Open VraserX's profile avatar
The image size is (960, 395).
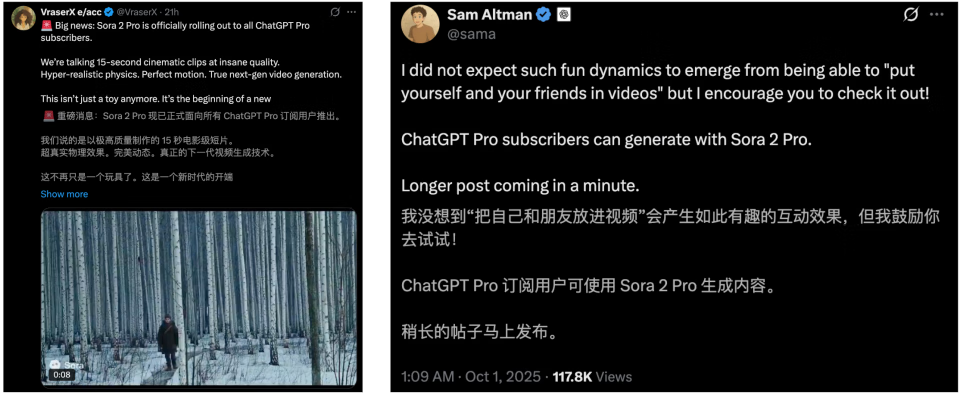click(x=23, y=18)
